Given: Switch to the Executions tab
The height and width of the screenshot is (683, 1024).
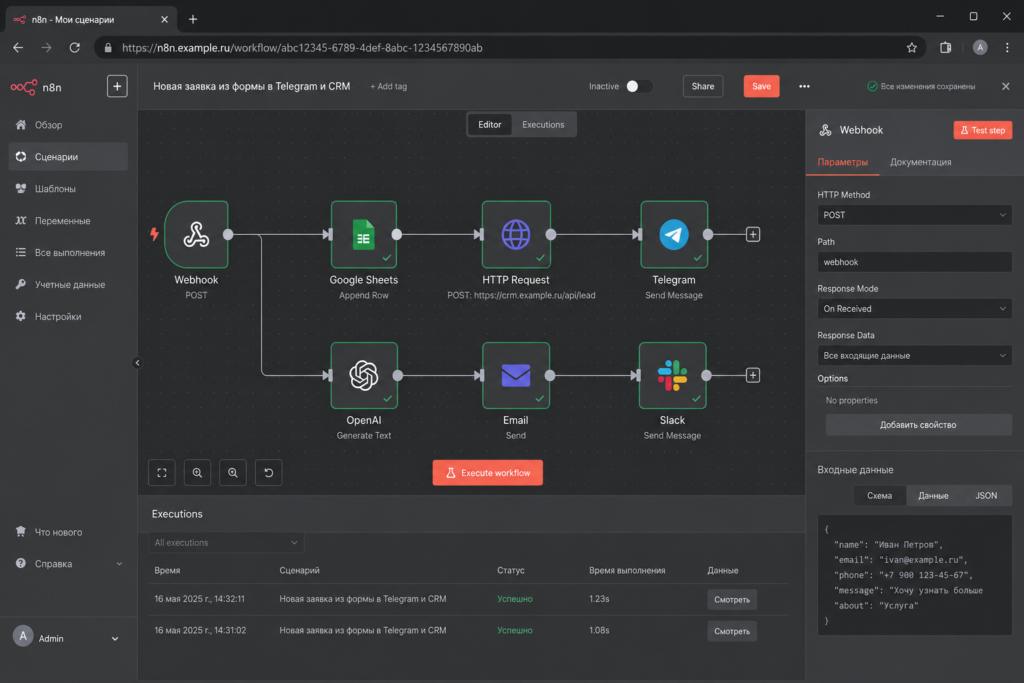Looking at the screenshot, I should [x=543, y=125].
